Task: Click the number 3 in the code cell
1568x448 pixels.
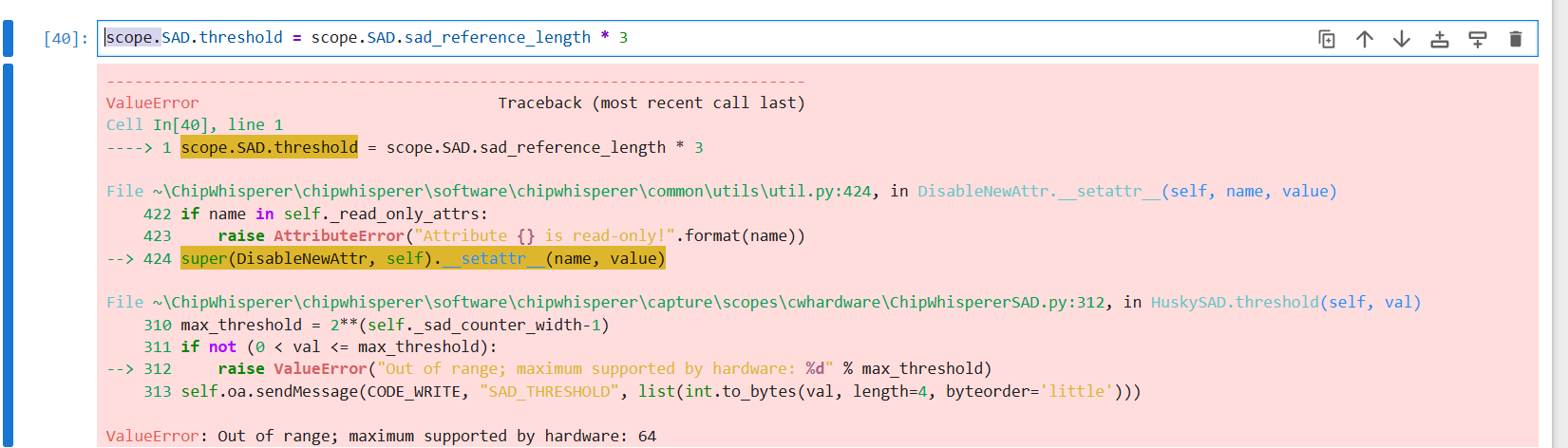Action: pos(623,38)
